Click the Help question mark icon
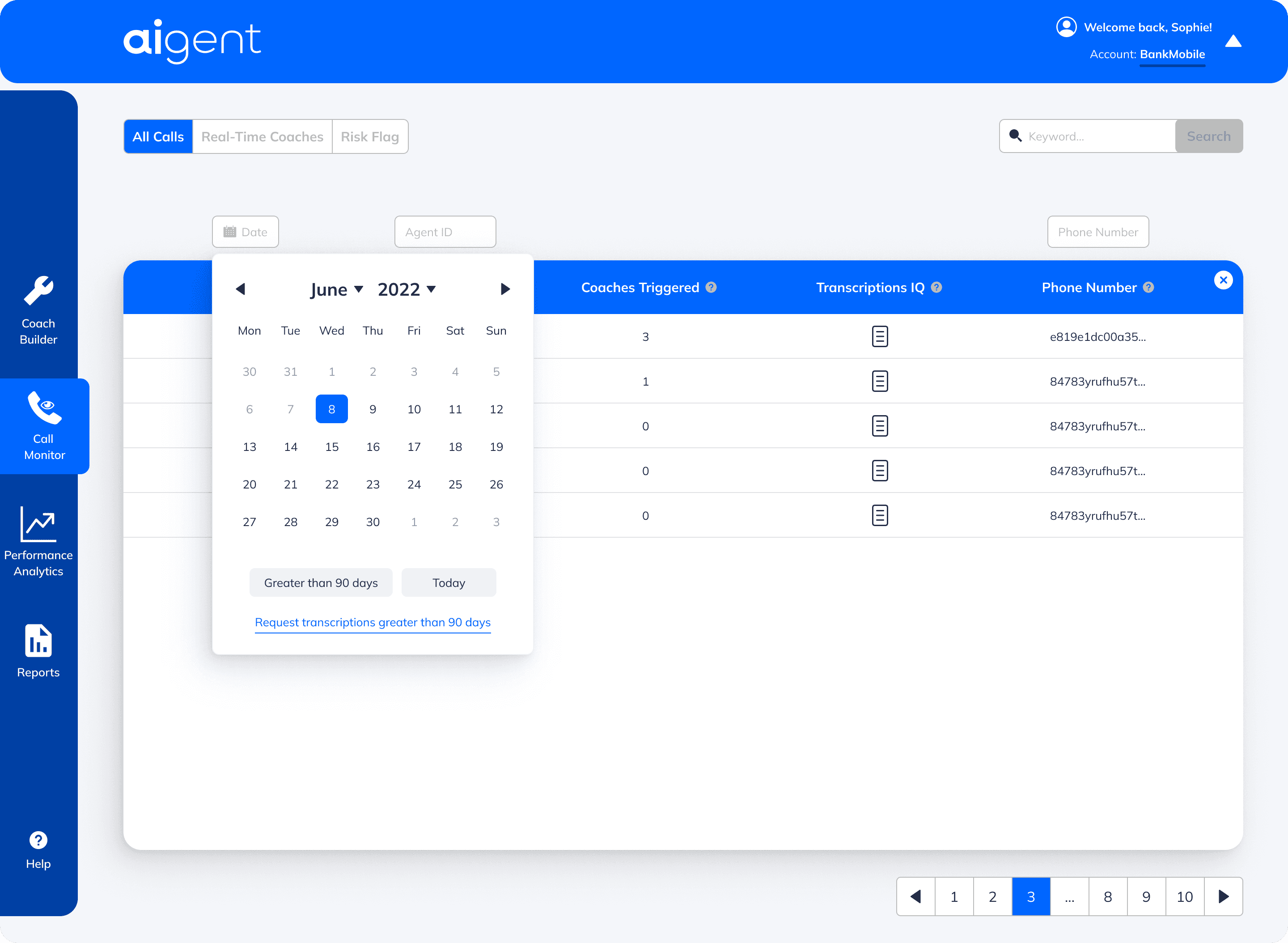 point(38,840)
